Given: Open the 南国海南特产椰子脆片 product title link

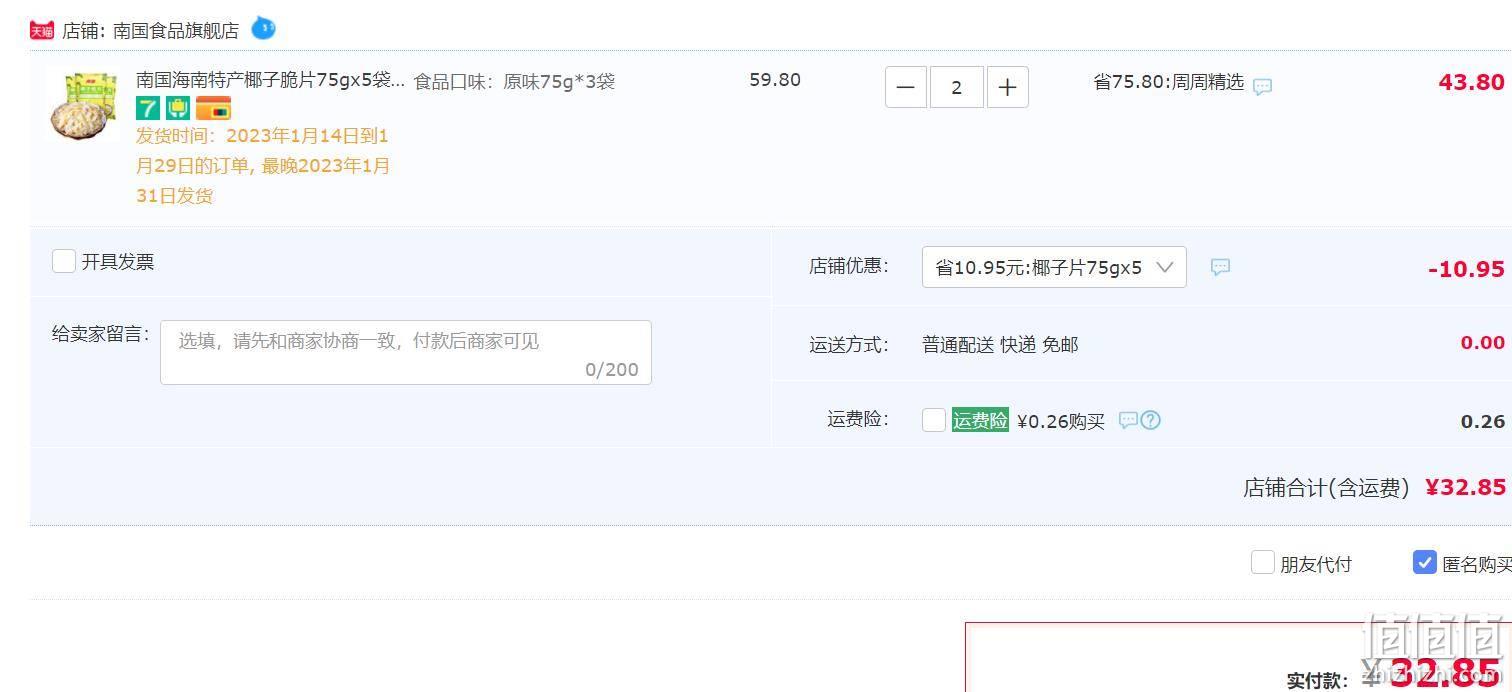Looking at the screenshot, I should 271,80.
